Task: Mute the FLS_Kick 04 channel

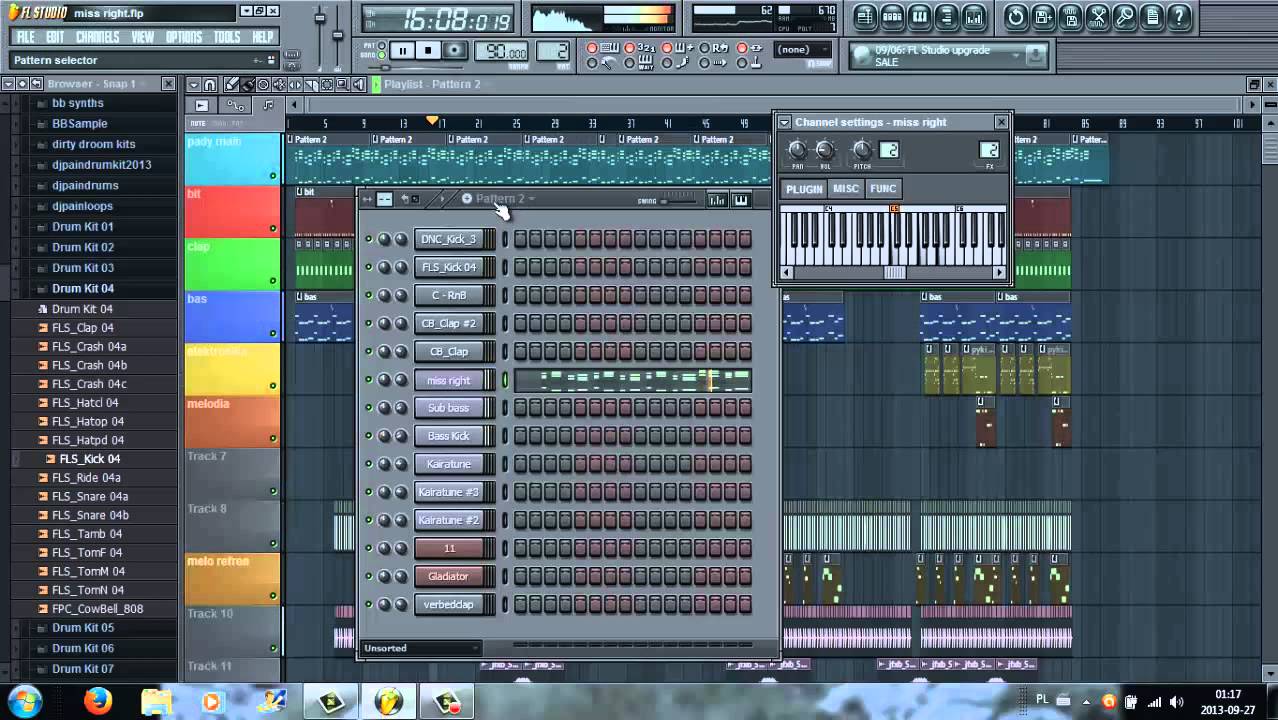Action: [368, 267]
